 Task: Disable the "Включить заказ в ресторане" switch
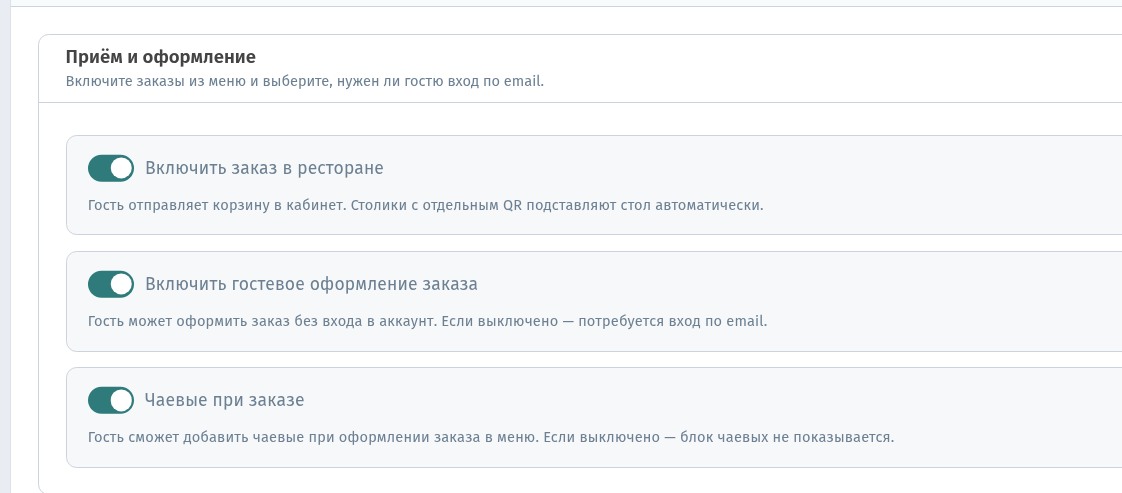click(x=111, y=168)
